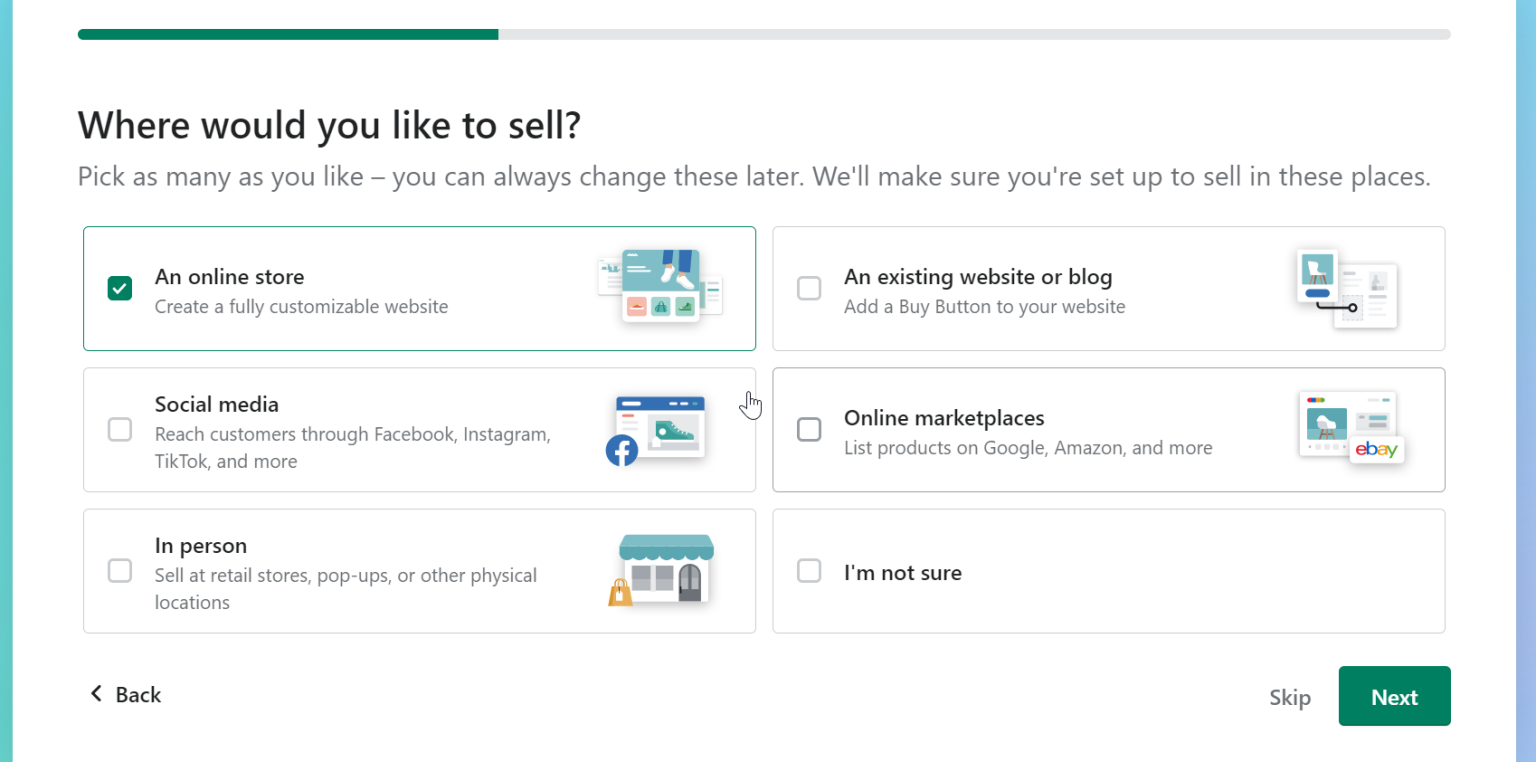Click the green progress bar
Image resolution: width=1536 pixels, height=762 pixels.
[290, 33]
